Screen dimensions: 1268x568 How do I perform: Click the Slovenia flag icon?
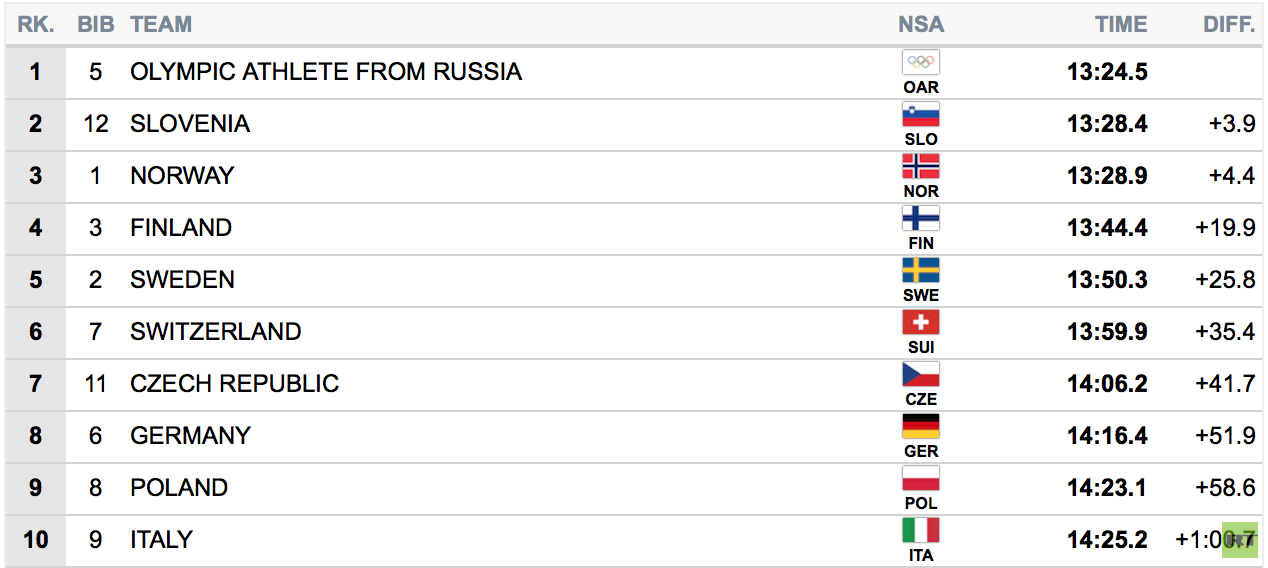(921, 115)
